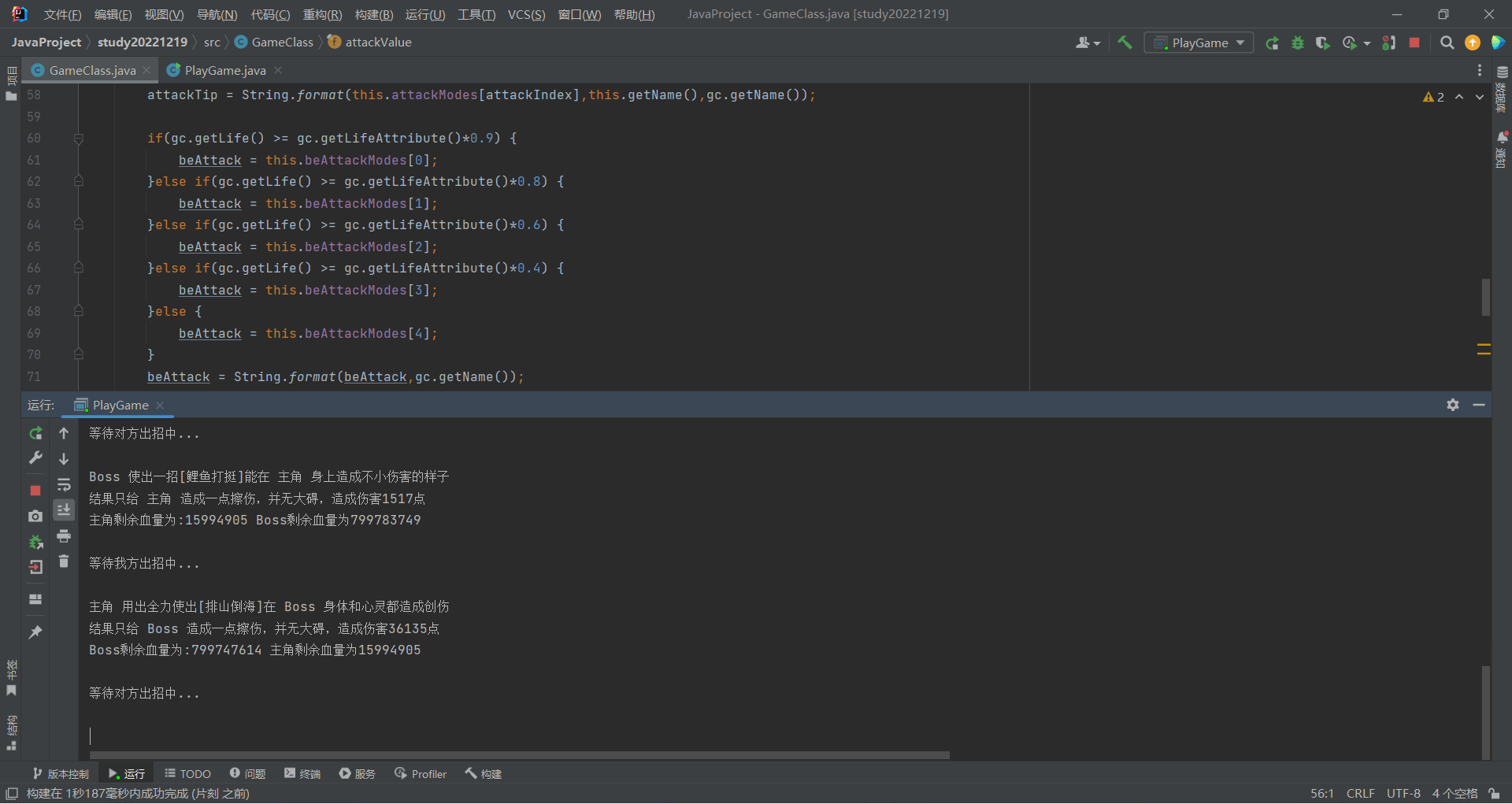Click the 2 warnings indicator
Screen dimensions: 1512x804
[1433, 97]
